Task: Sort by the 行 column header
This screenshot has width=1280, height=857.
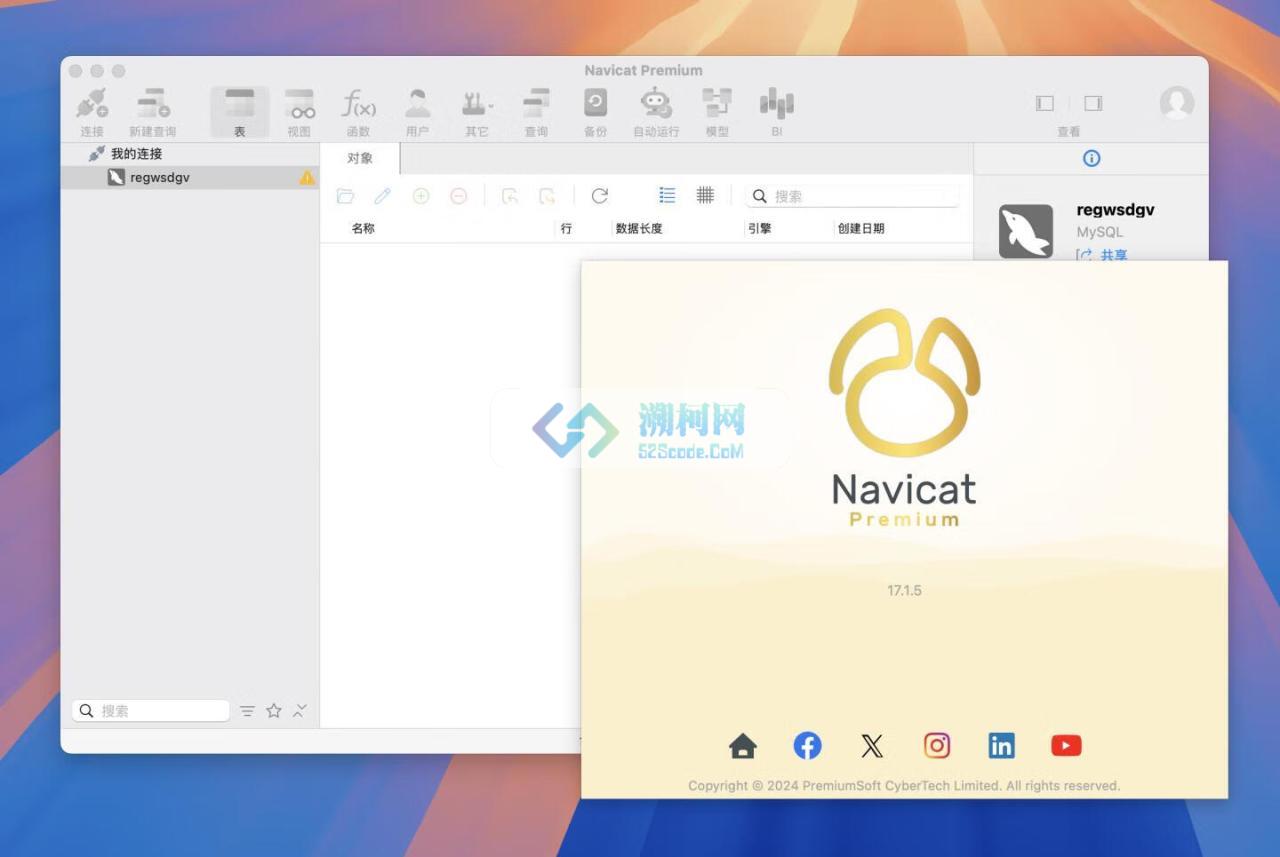Action: [x=566, y=228]
